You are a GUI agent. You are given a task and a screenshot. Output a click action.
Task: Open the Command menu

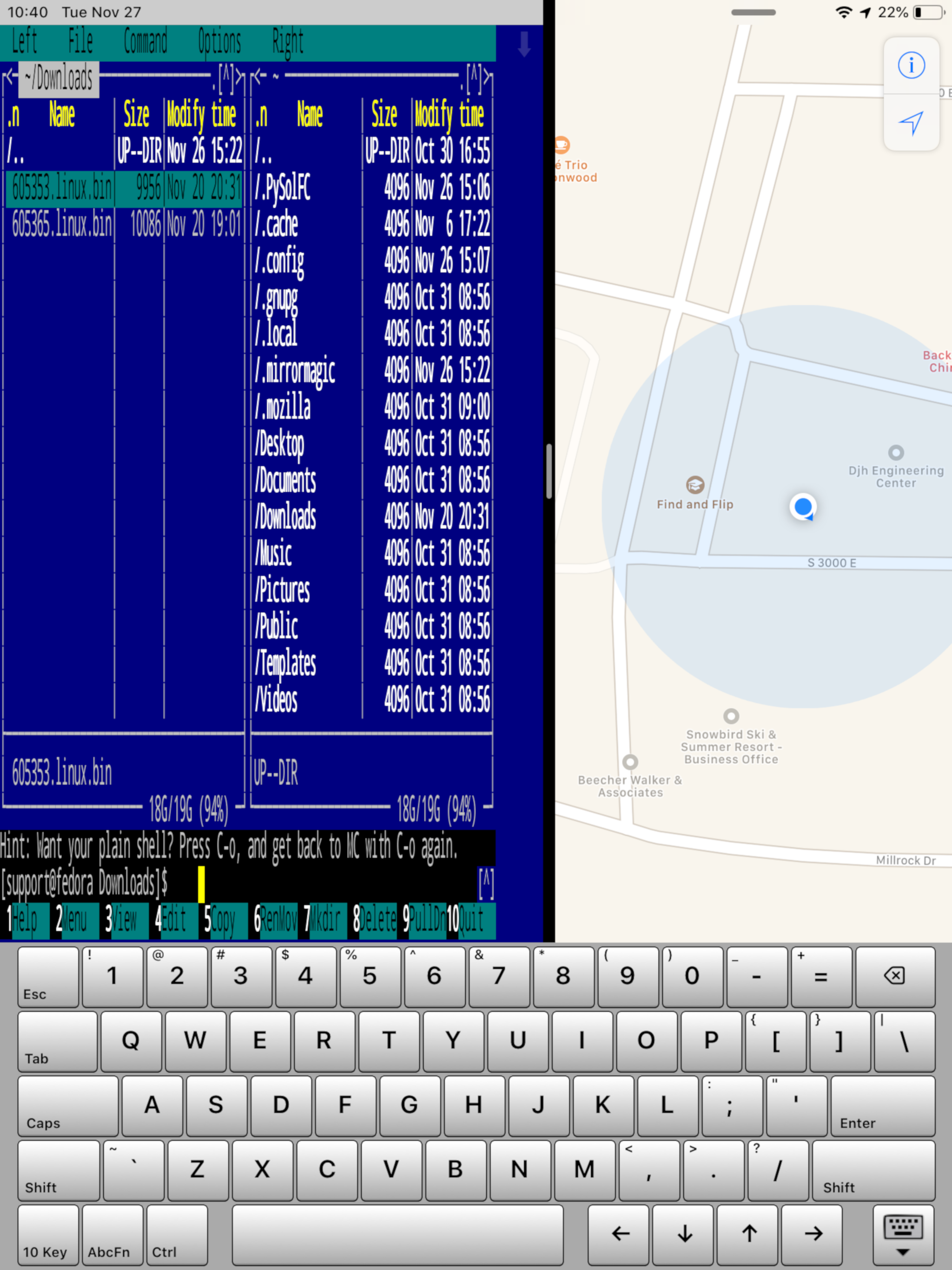point(145,41)
